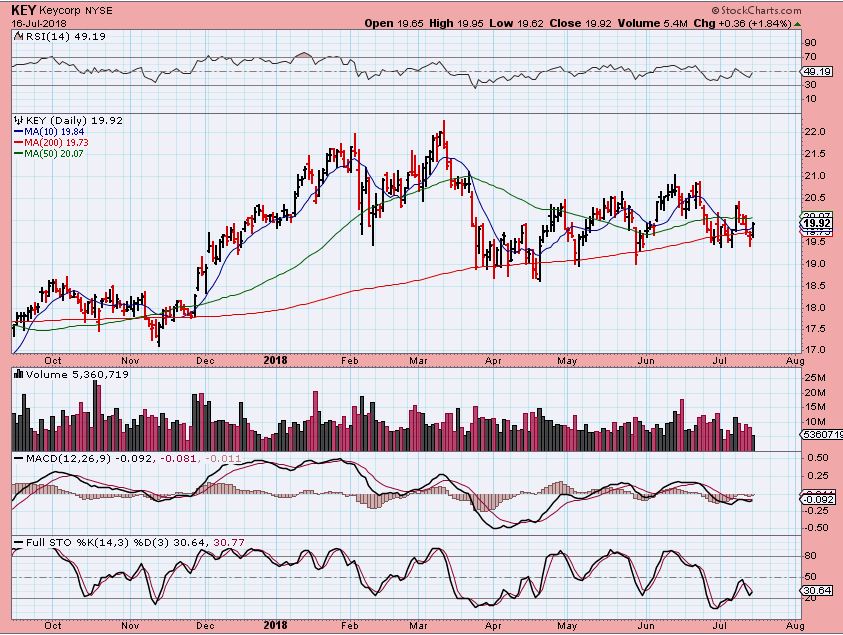Click the Volume 5,360,719 legend label
Viewport: 843px width, 635px height.
coord(77,375)
